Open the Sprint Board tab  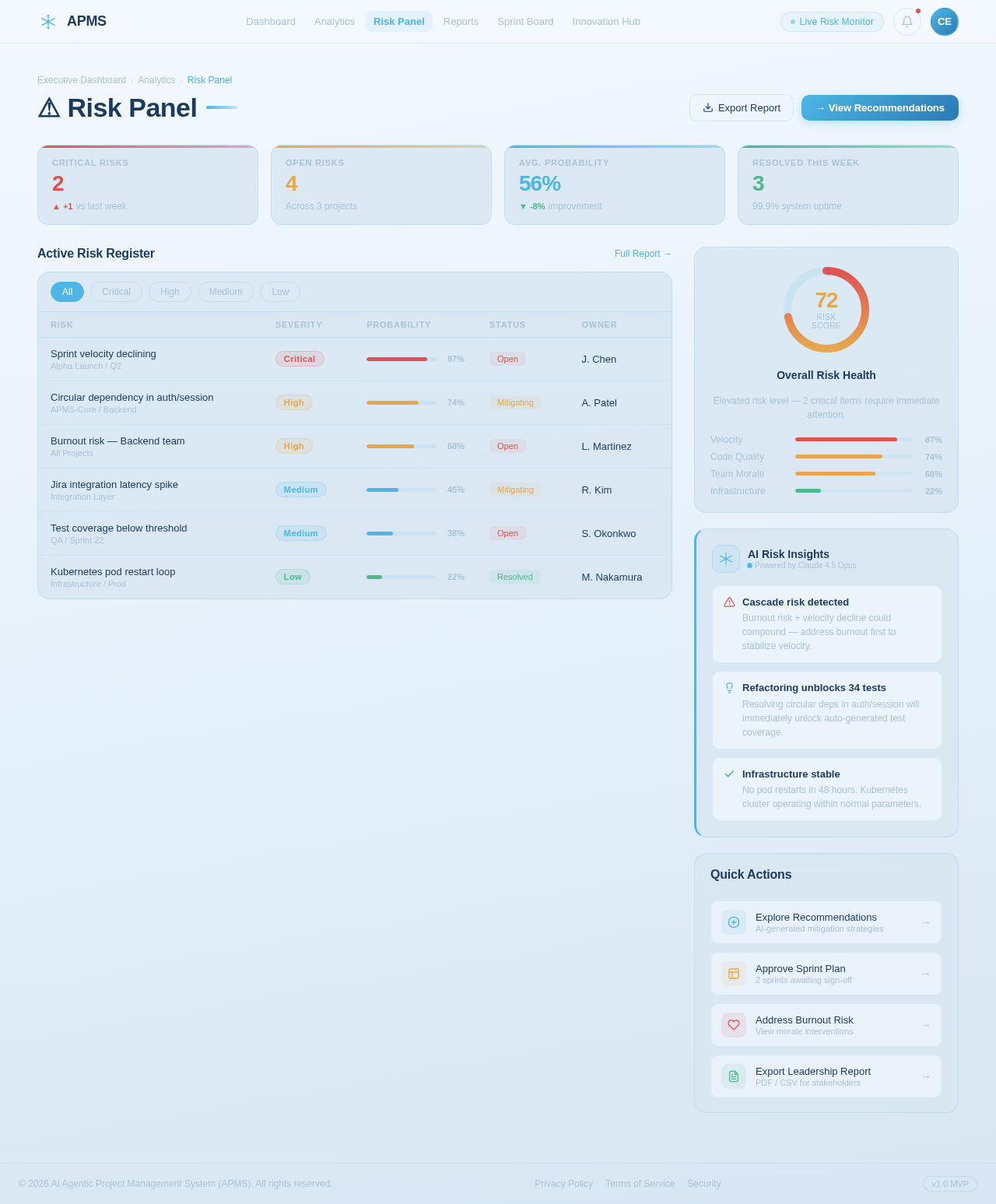525,22
